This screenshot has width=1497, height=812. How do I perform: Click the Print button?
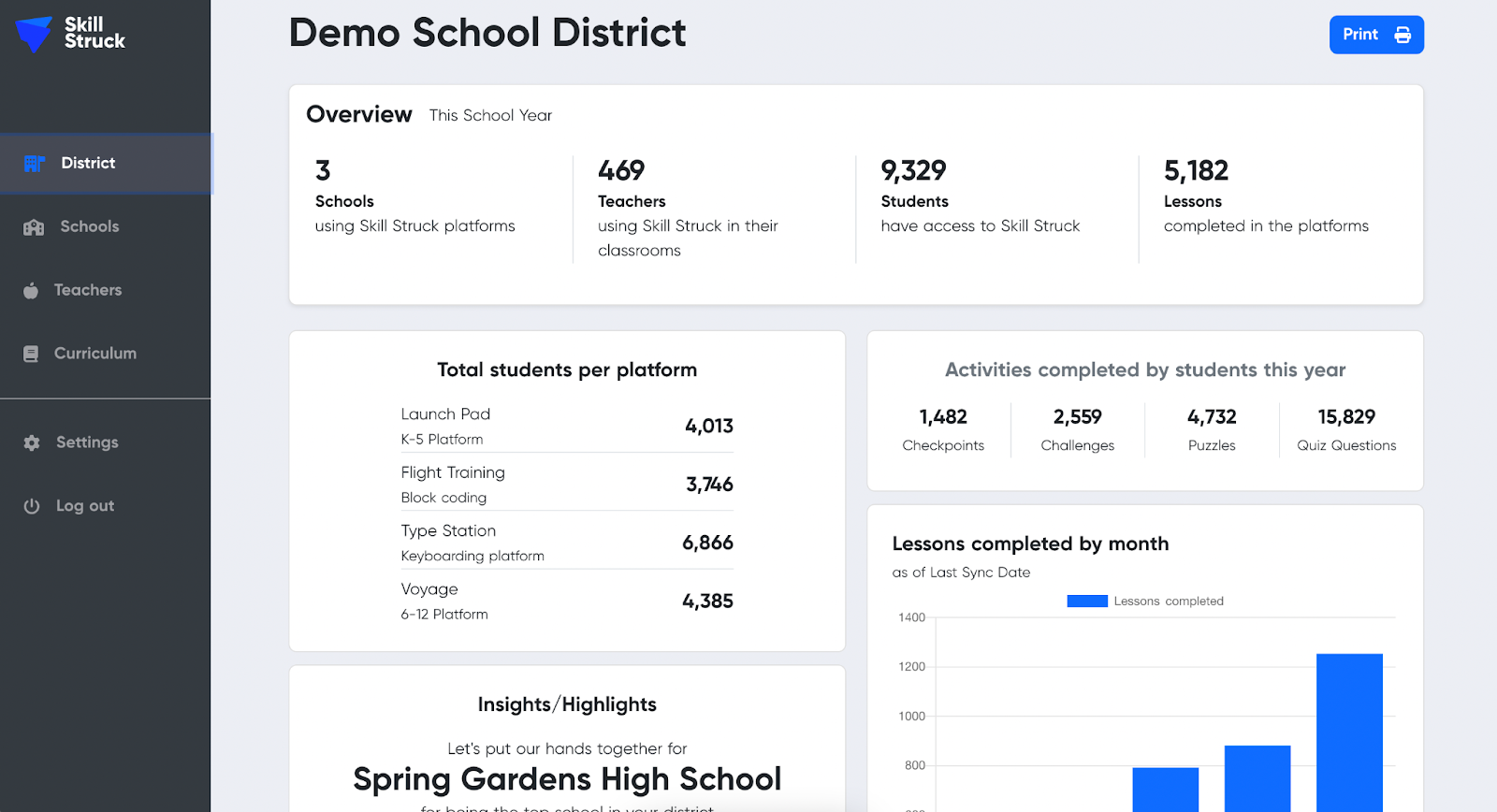1376,35
